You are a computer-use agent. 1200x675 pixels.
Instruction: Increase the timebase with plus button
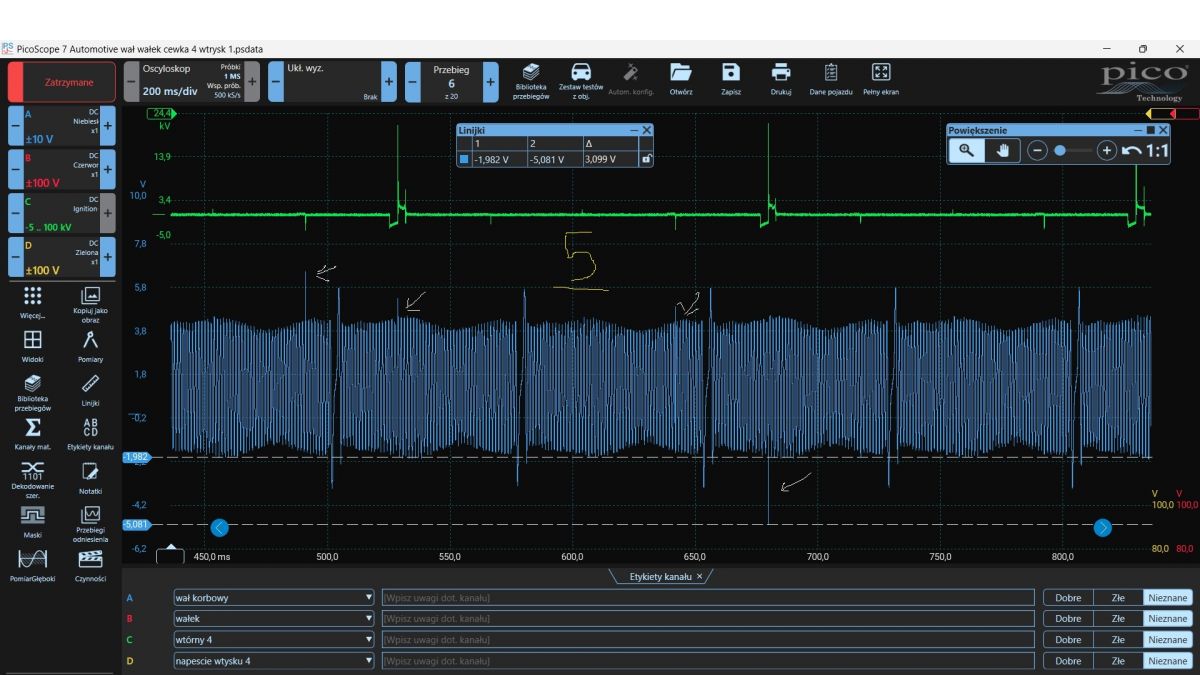[252, 82]
